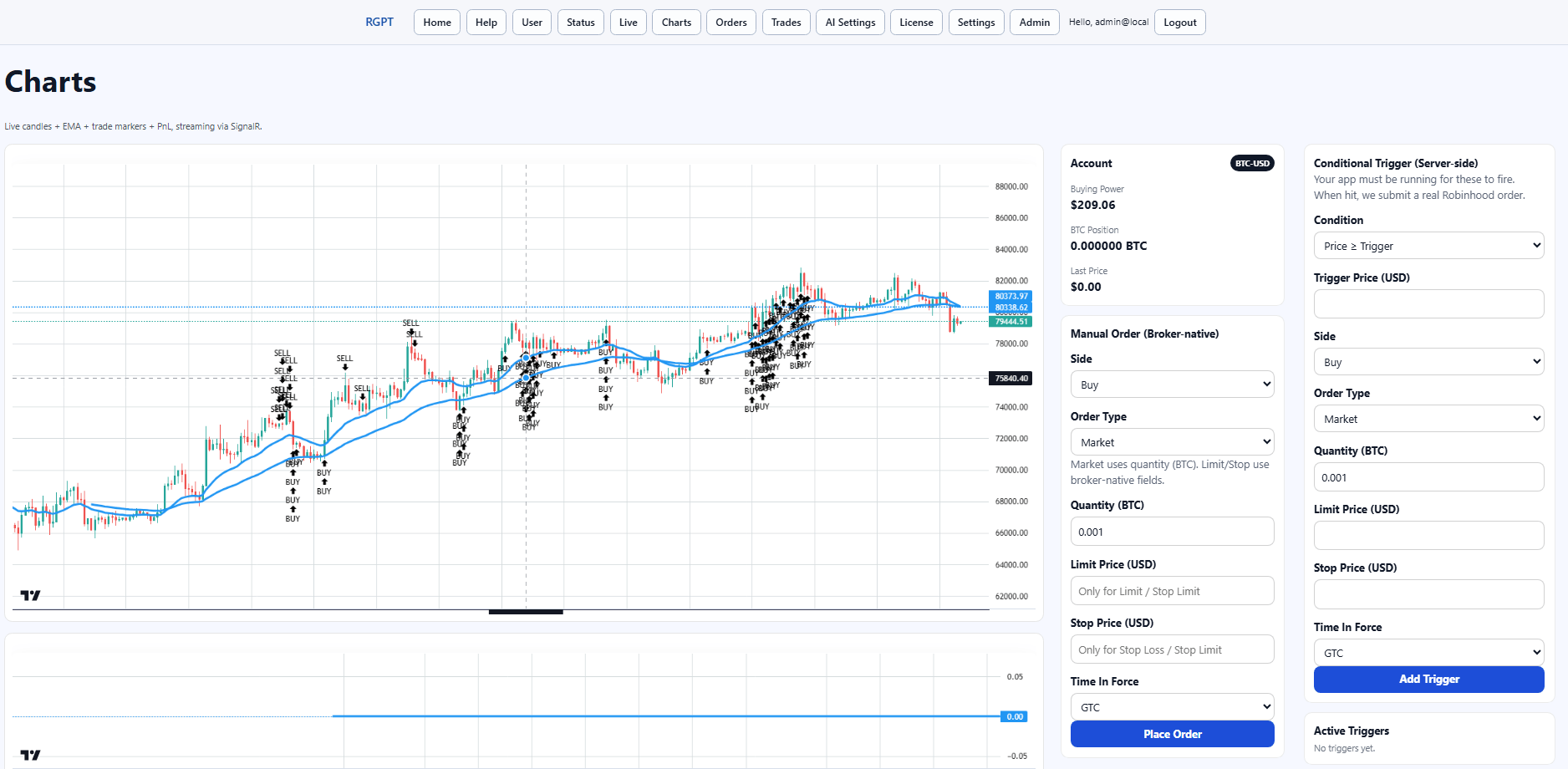The image size is (1568, 769).
Task: Click the black time-axis crosshair marker
Action: 526,612
